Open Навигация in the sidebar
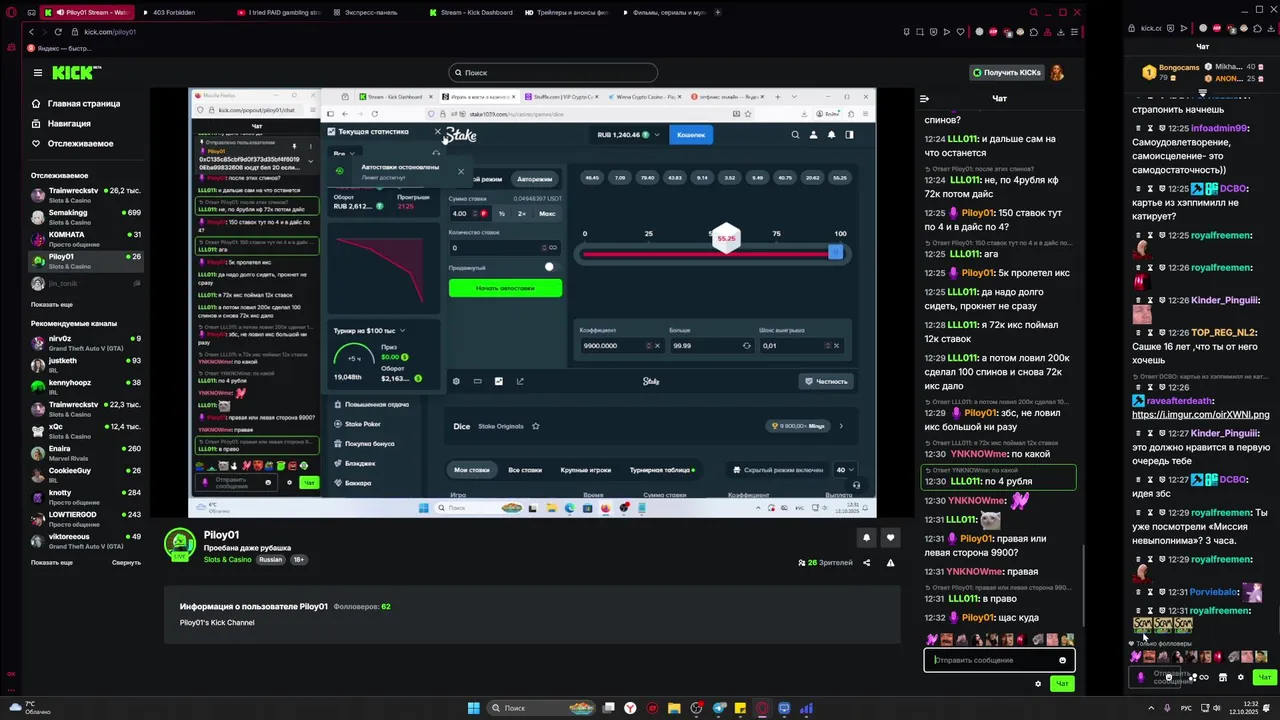1280x720 pixels. click(61, 123)
